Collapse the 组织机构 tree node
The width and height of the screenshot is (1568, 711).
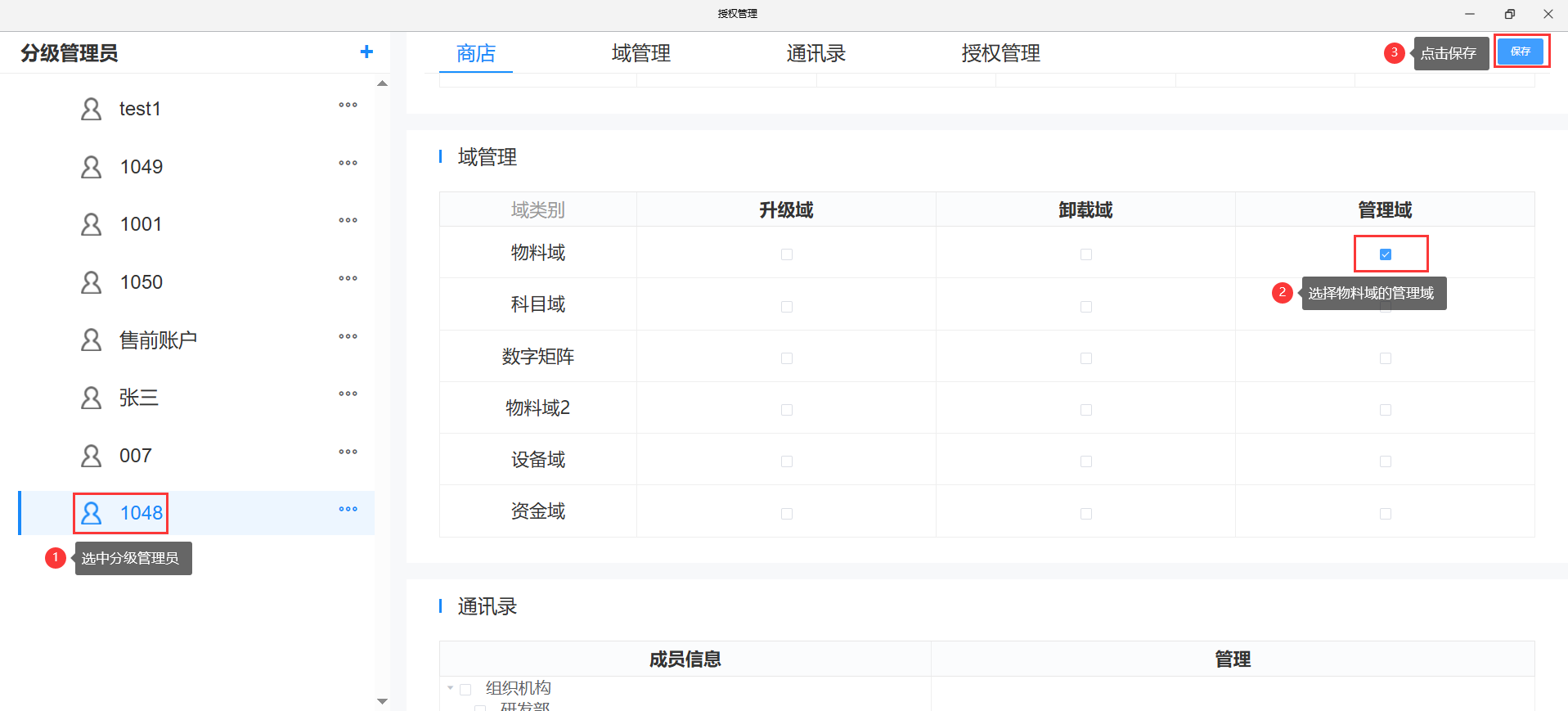pos(450,688)
